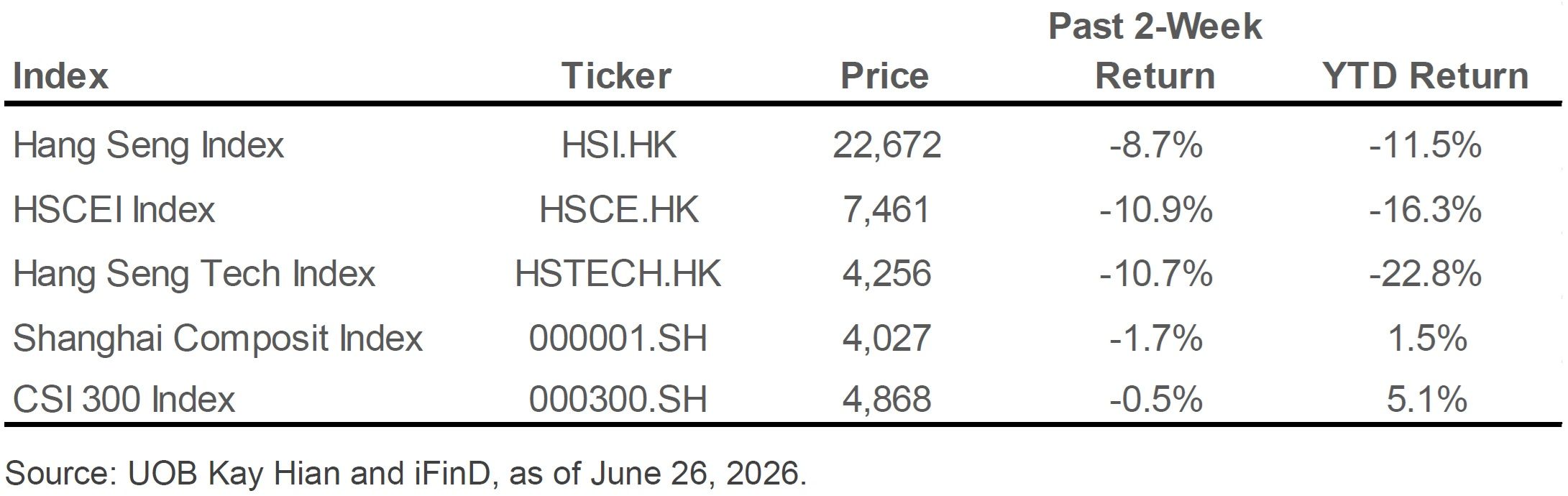Click the 5.1% YTD return cell

[1427, 400]
